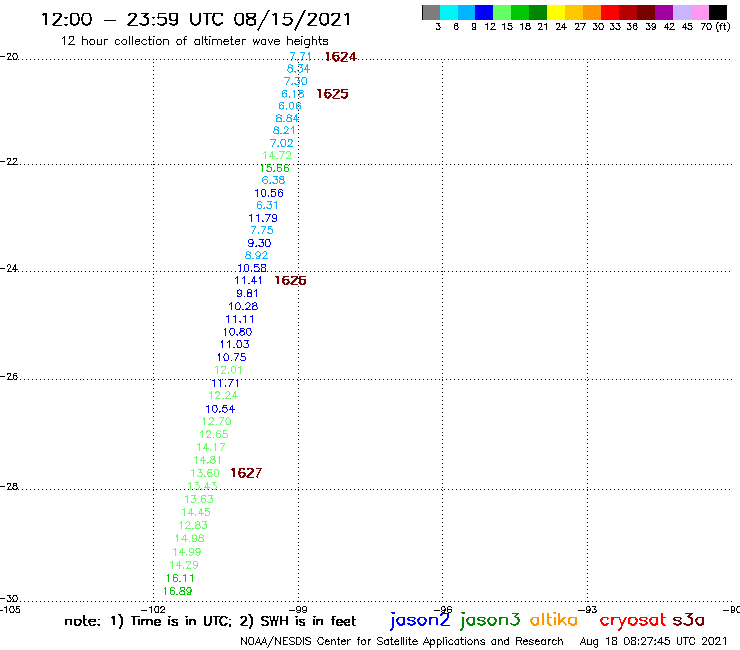This screenshot has width=740, height=650.
Task: Click the 14.29 wave height value
Action: tap(184, 565)
